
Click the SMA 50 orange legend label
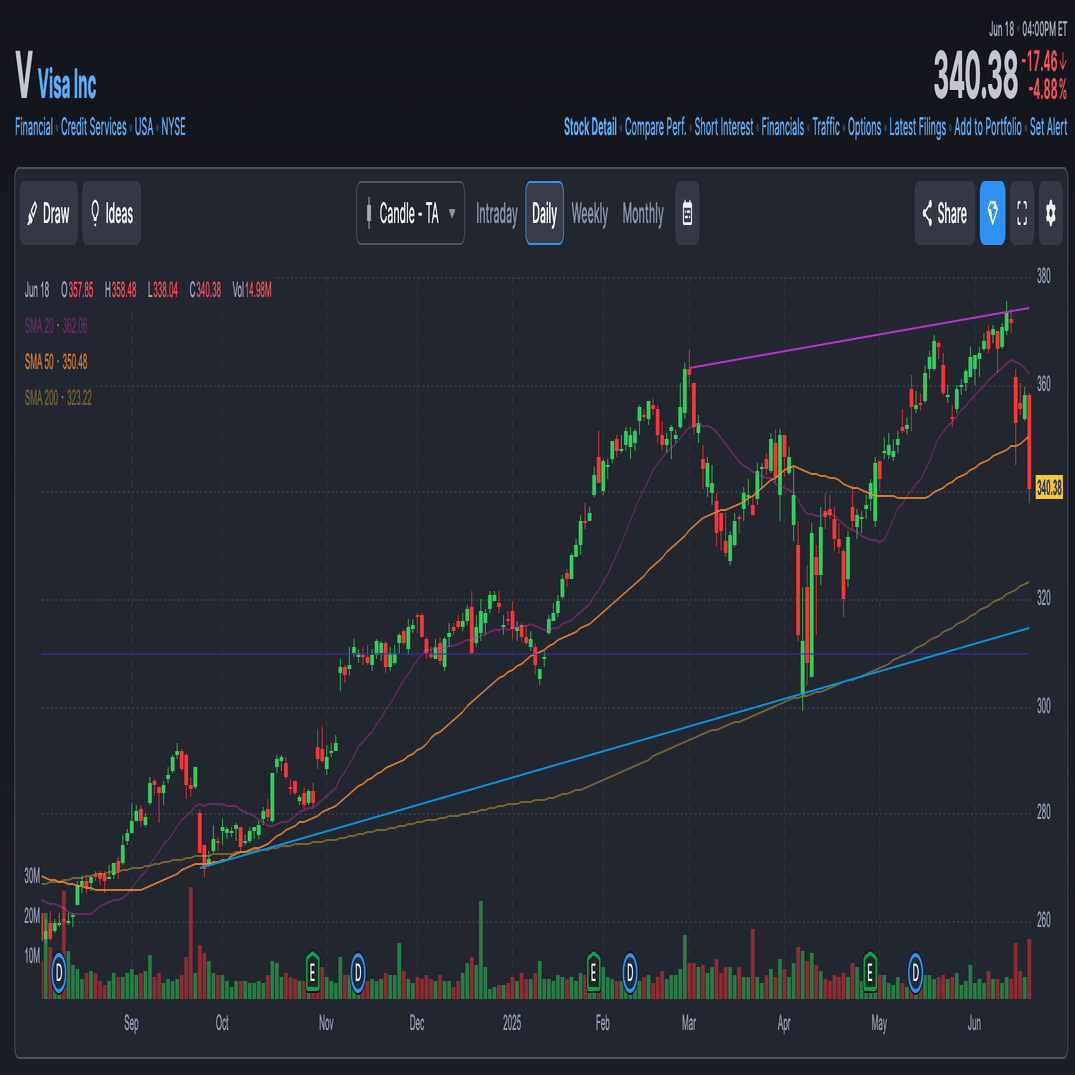point(55,361)
